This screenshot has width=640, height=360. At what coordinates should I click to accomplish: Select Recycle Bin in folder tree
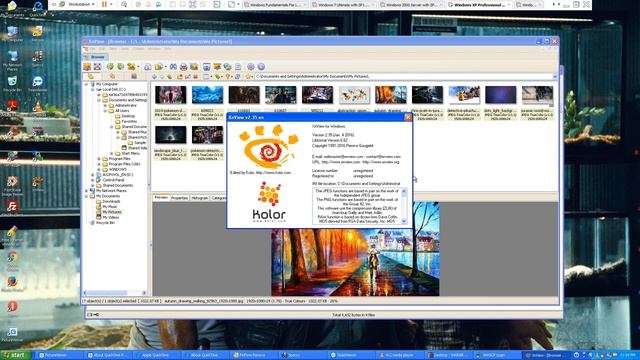[x=105, y=223]
